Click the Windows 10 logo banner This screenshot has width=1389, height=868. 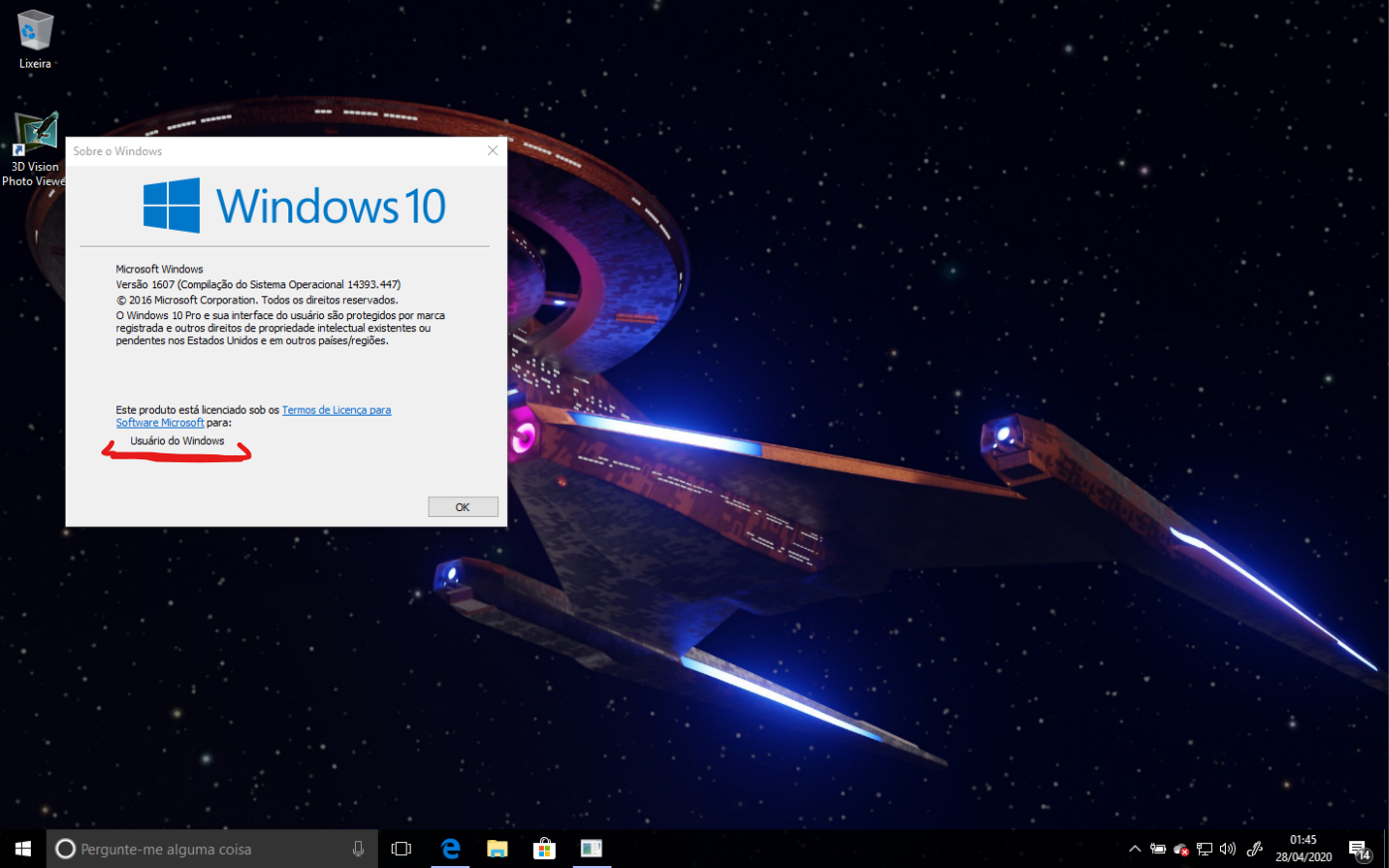pos(294,206)
